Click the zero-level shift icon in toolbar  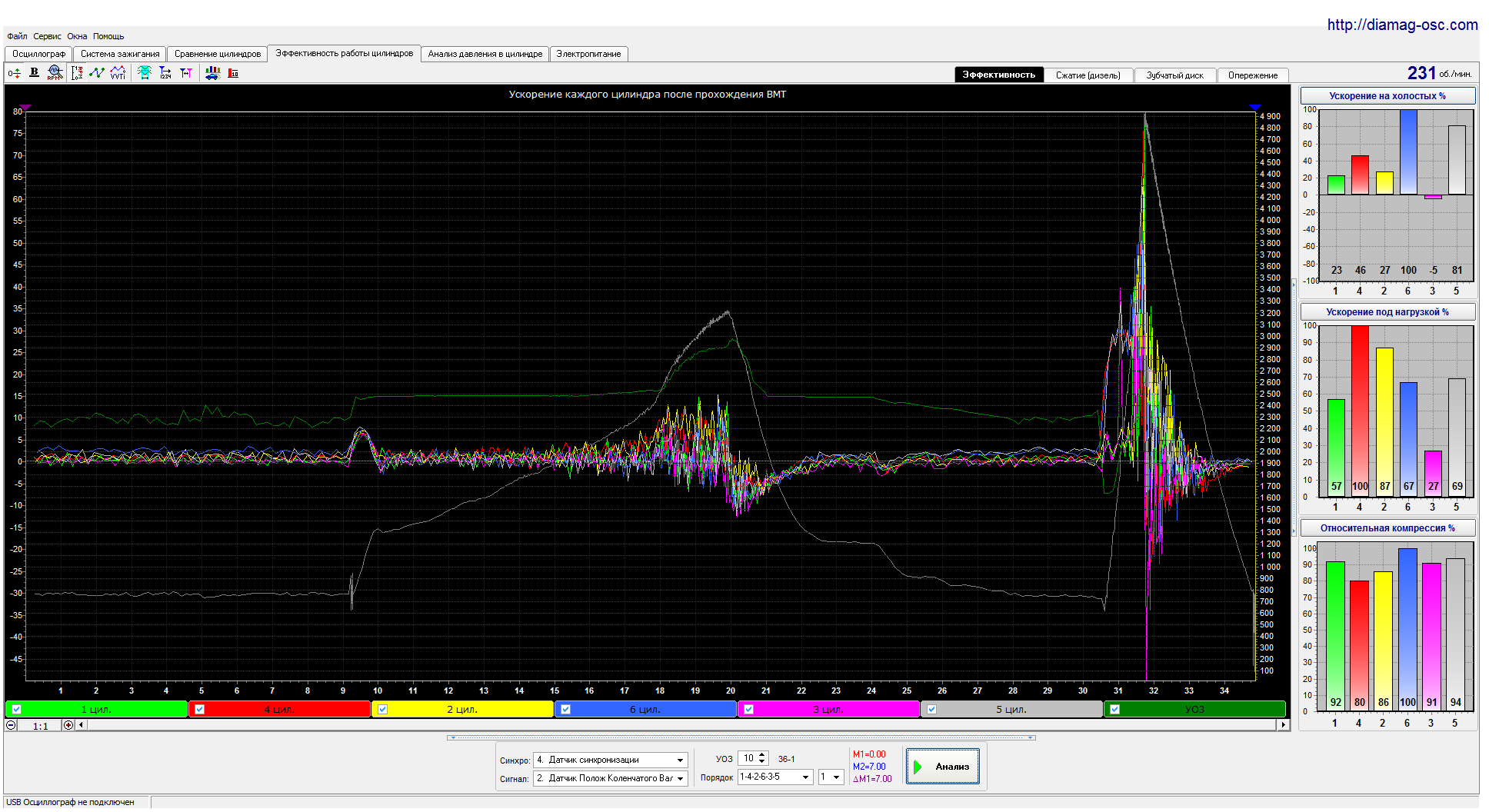coord(14,73)
